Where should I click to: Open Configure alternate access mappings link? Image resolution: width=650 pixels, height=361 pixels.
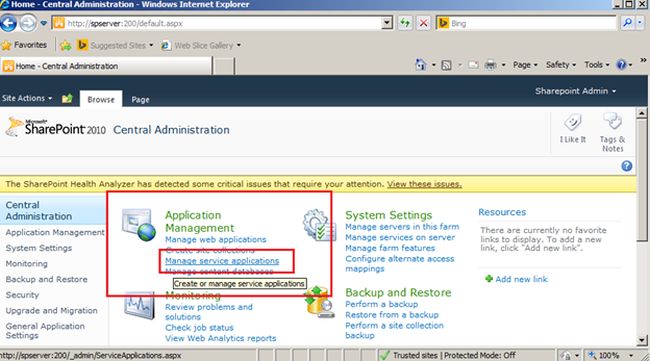click(400, 264)
